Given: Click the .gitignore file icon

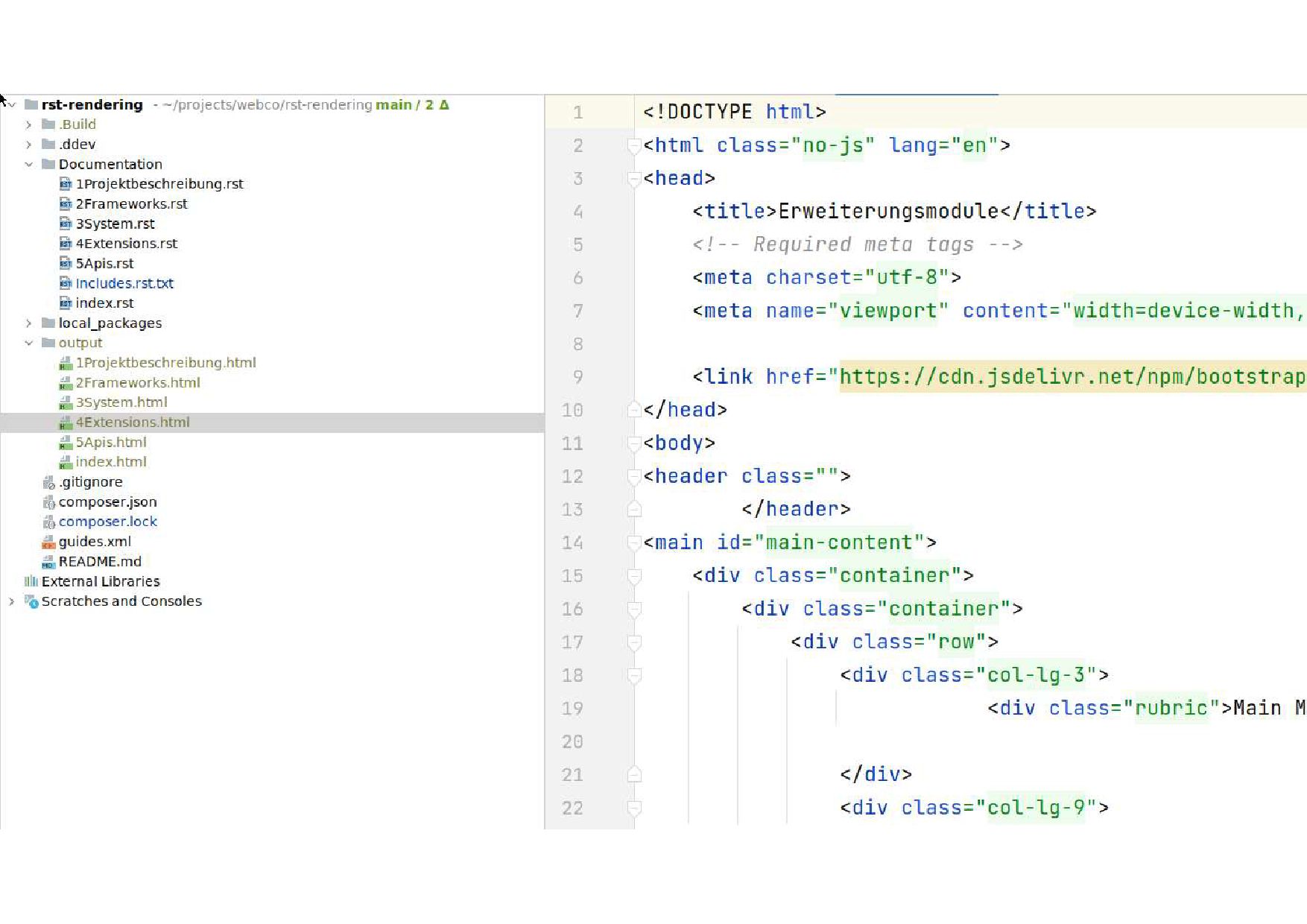Looking at the screenshot, I should (49, 482).
